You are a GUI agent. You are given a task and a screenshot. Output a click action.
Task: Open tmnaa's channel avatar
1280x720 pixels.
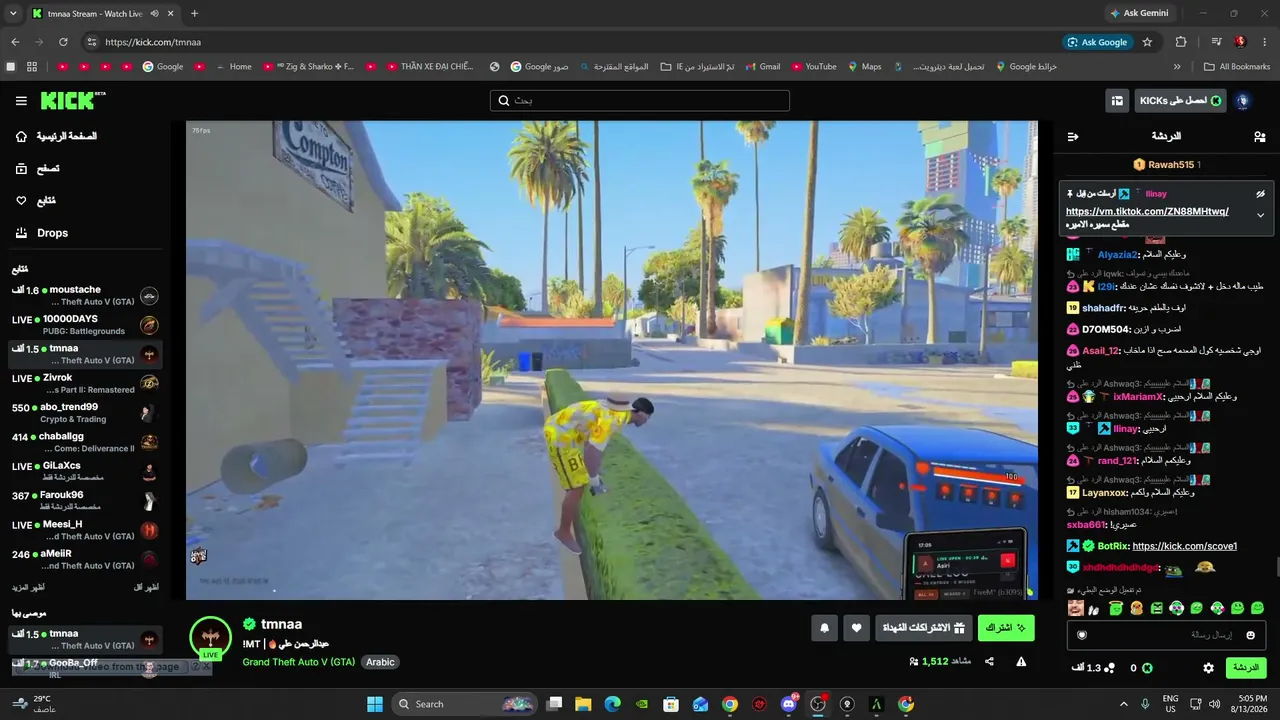point(210,637)
